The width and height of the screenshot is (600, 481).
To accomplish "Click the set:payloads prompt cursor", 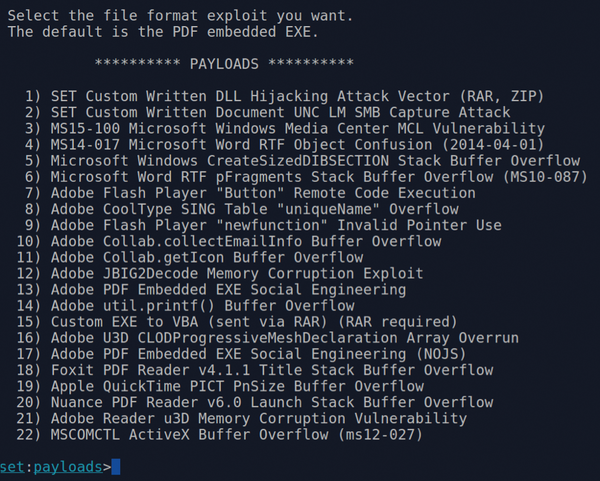I will 116,467.
